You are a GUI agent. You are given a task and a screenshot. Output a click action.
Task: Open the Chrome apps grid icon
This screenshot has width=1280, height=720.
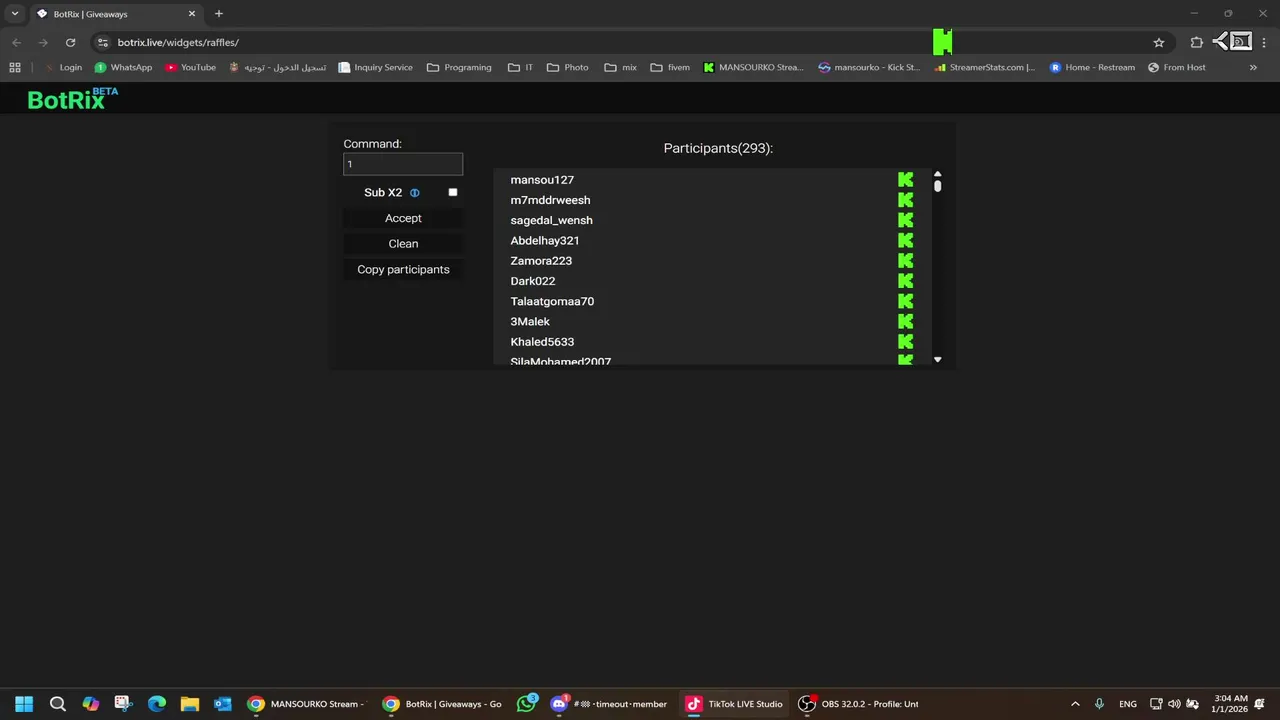tap(15, 68)
